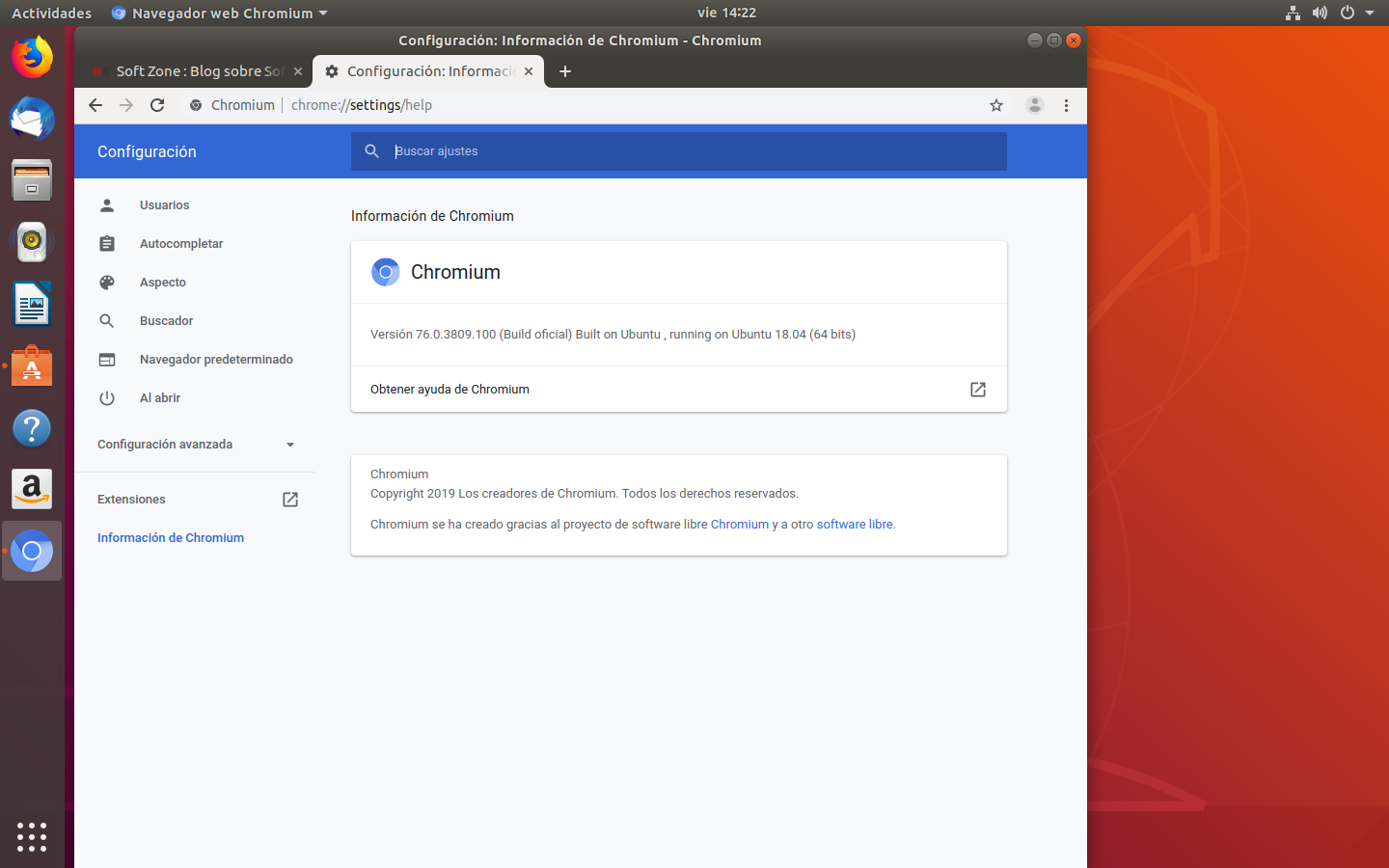Click the site info icon in address bar

tap(196, 105)
